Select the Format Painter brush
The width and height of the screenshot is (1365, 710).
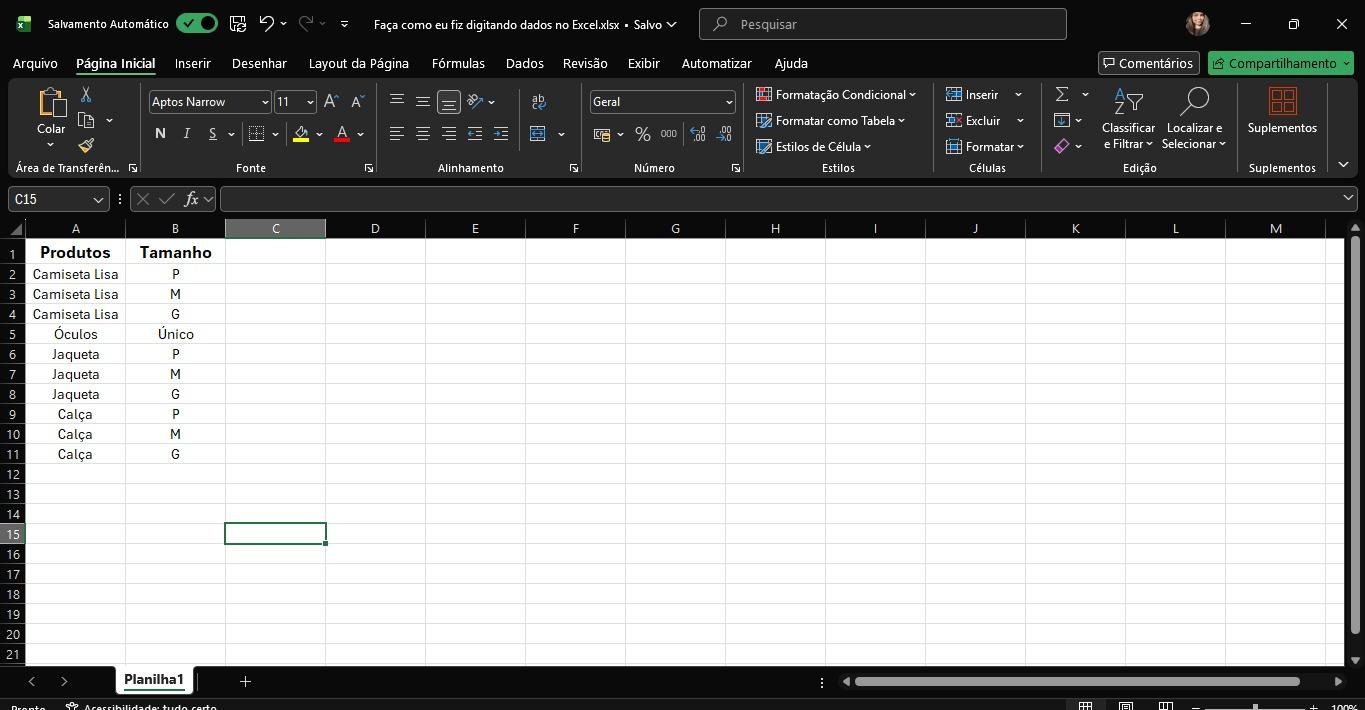(86, 146)
